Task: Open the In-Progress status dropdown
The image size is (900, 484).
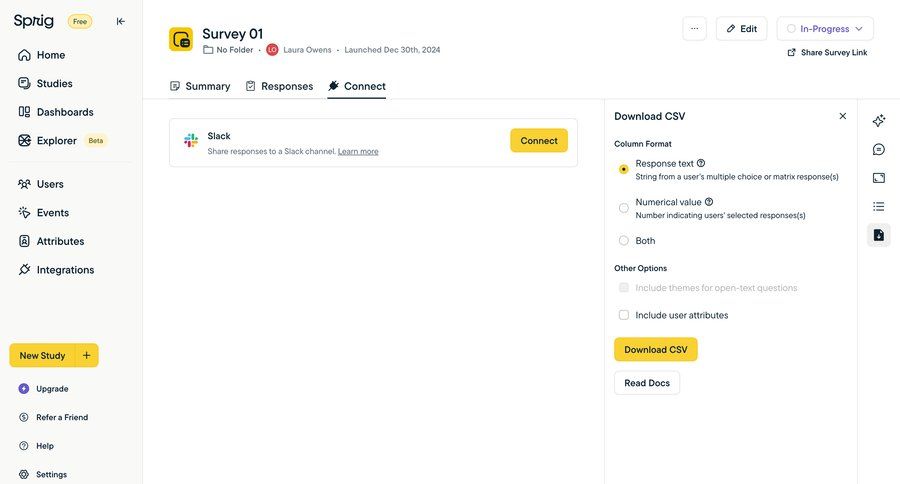Action: [824, 29]
